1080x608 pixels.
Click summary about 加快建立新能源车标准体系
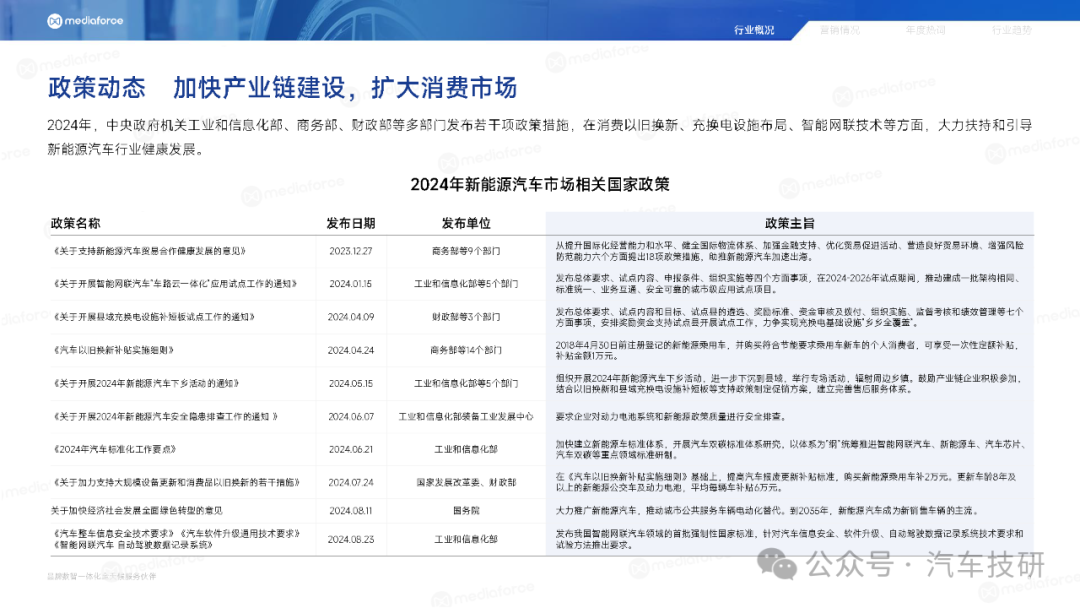point(789,449)
